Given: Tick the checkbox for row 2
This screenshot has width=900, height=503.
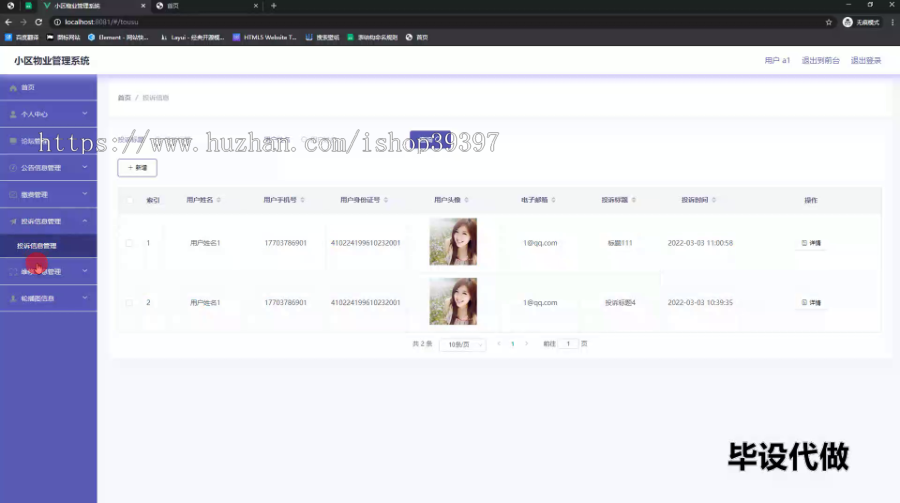Looking at the screenshot, I should point(129,303).
